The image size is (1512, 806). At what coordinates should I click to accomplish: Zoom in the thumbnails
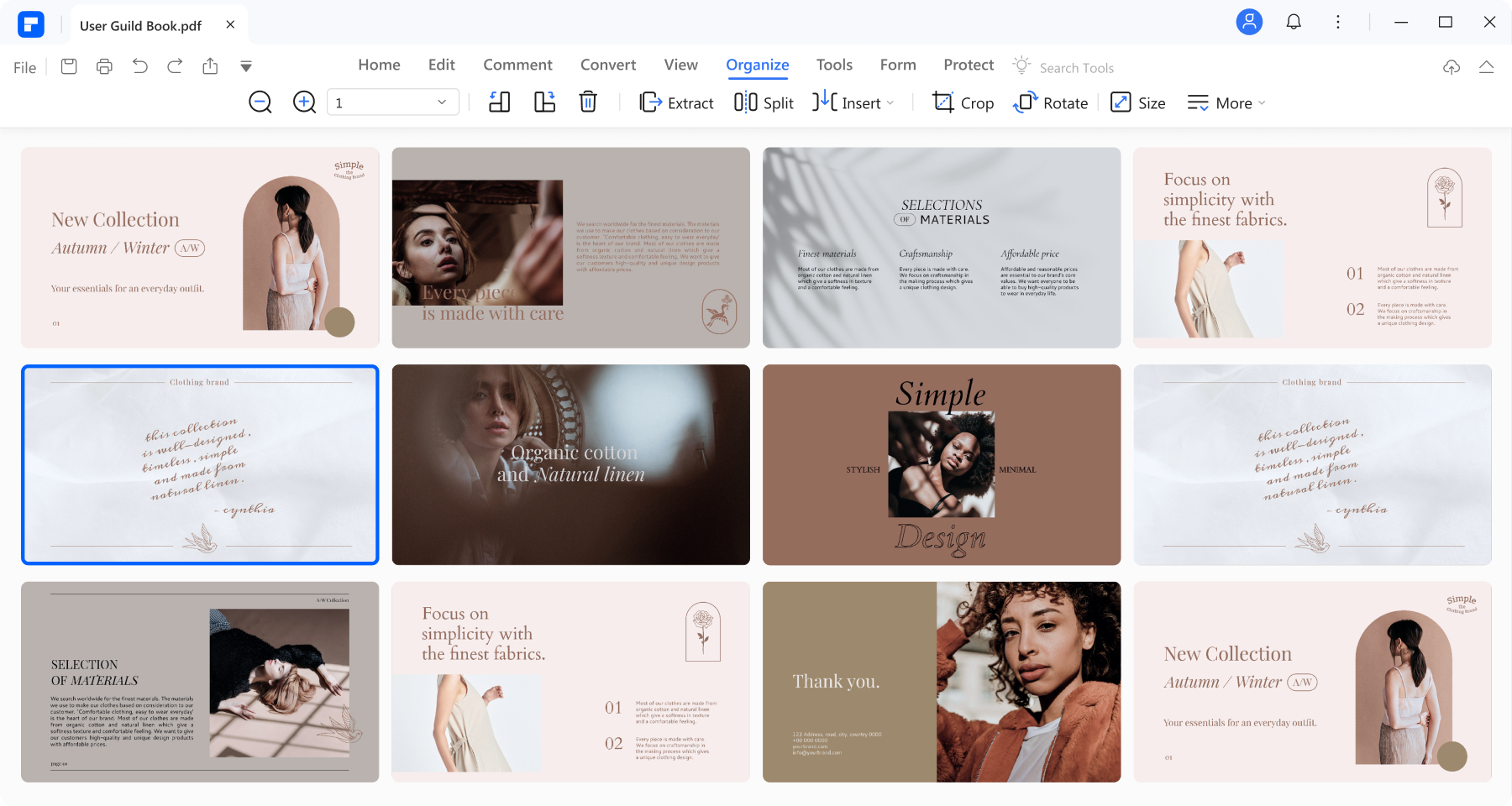(x=304, y=102)
